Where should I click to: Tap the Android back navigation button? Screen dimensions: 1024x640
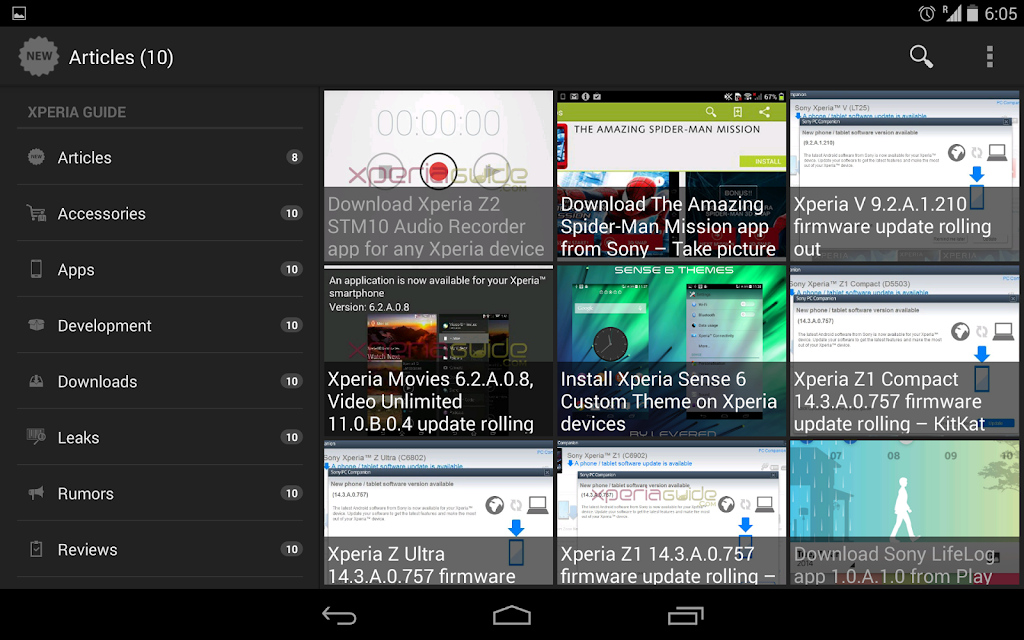(x=339, y=615)
